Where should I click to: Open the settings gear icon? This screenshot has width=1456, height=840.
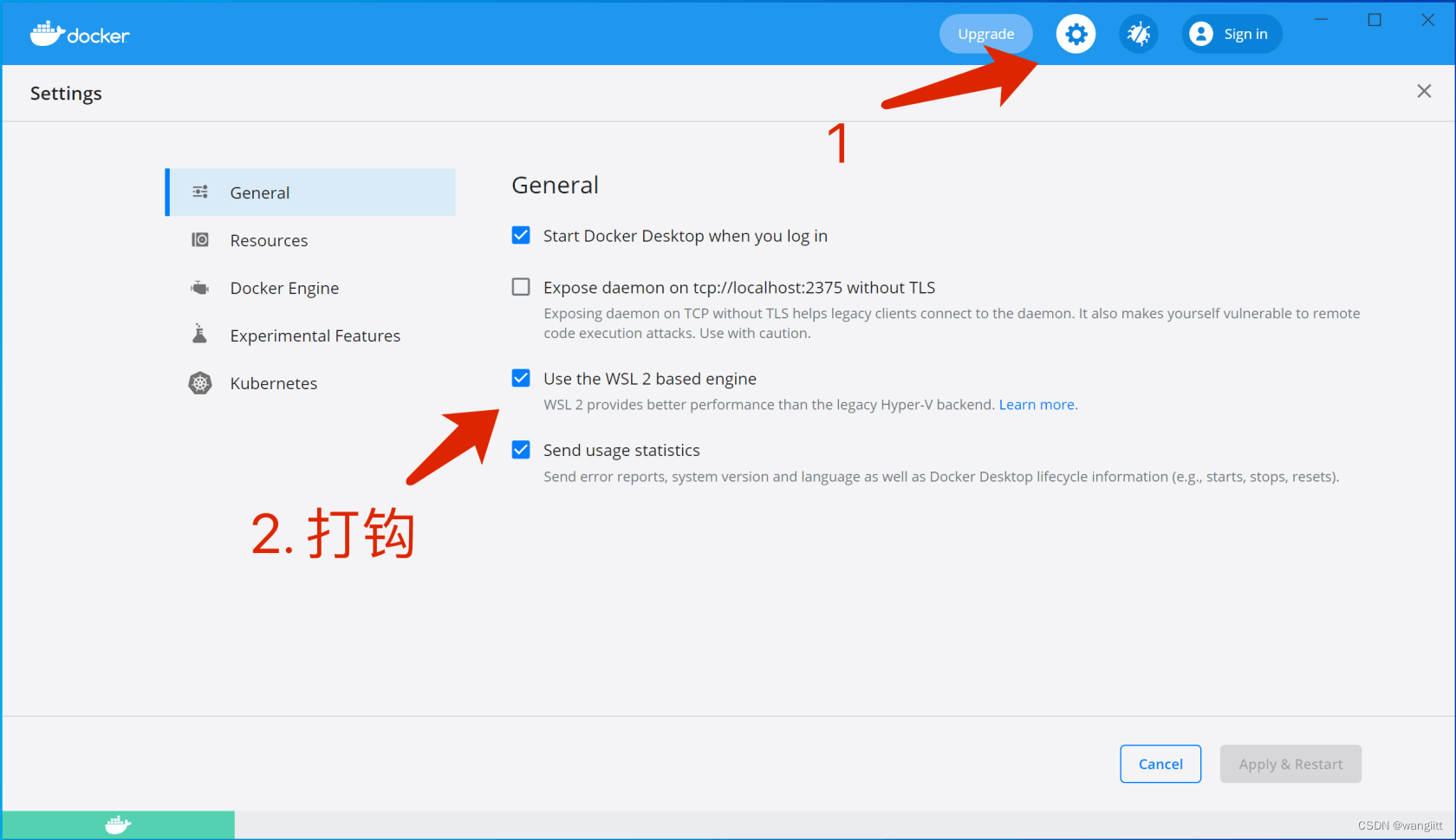click(1076, 34)
